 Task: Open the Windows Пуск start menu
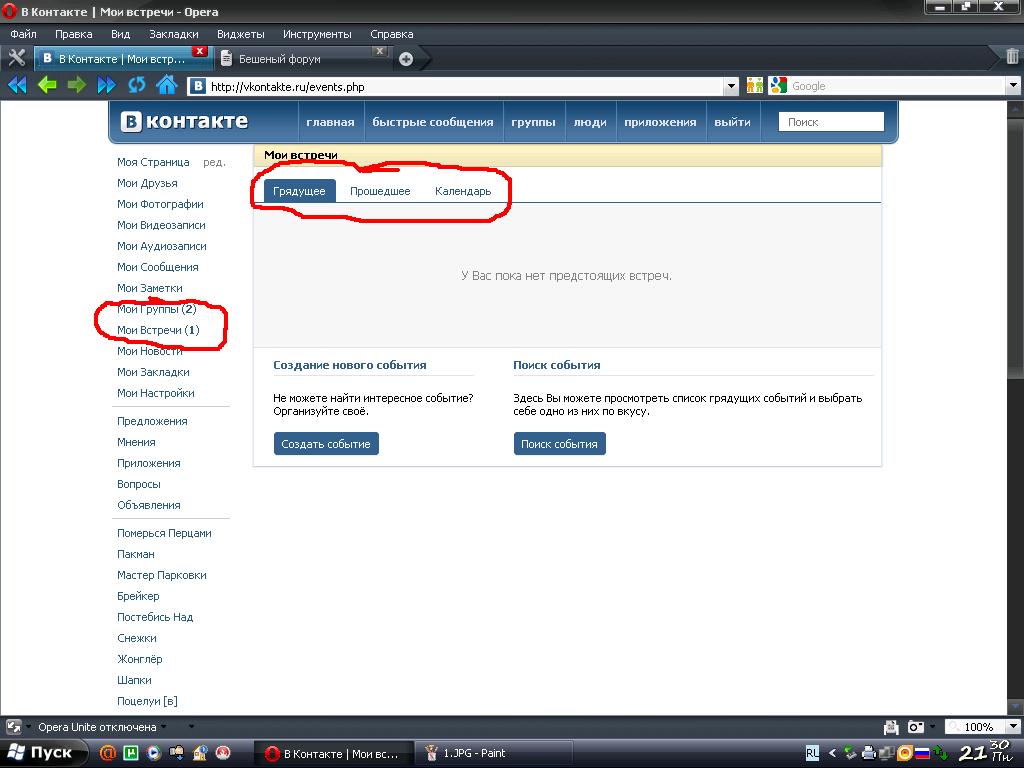click(x=44, y=753)
